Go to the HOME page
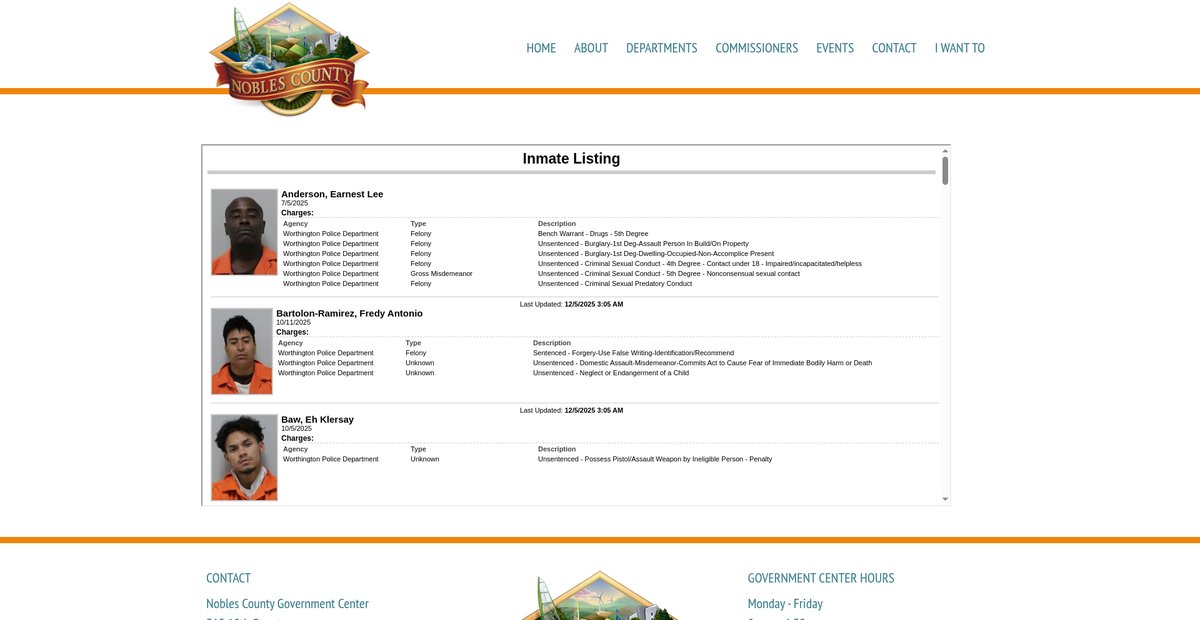The height and width of the screenshot is (620, 1200). pyautogui.click(x=541, y=48)
